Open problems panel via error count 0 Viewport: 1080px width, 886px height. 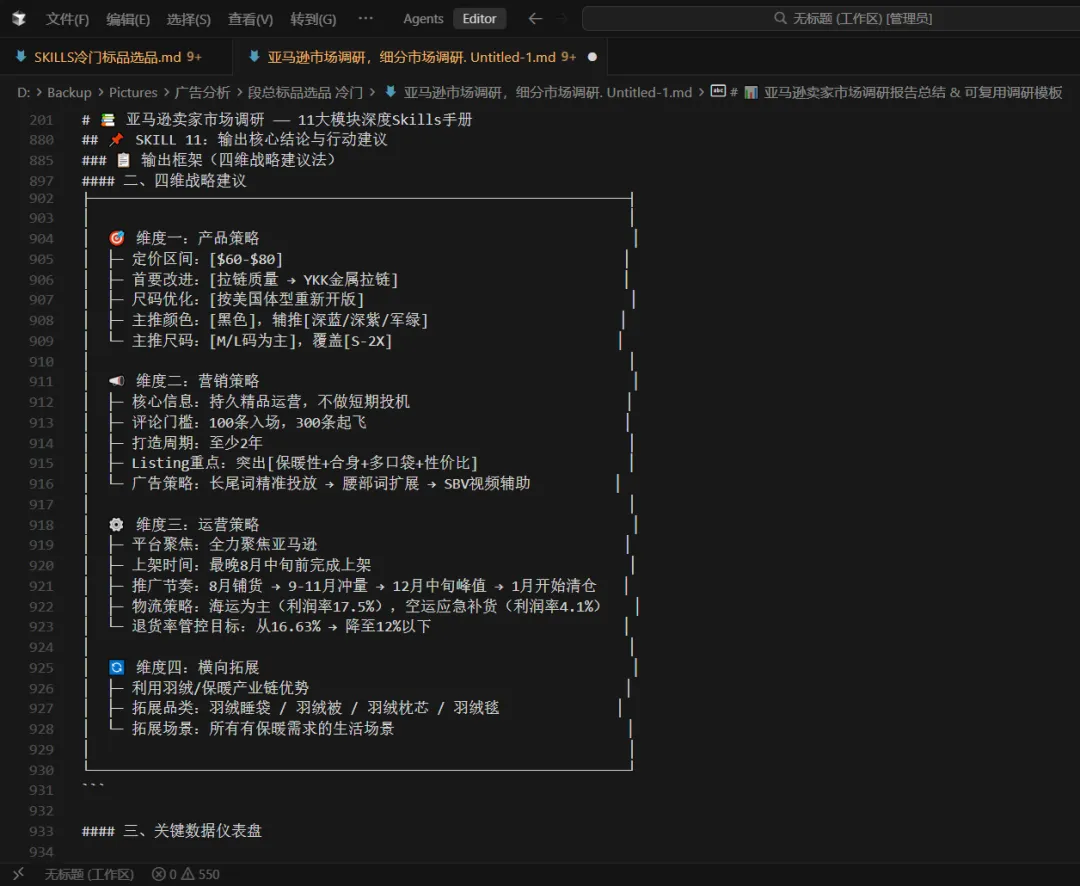point(165,874)
